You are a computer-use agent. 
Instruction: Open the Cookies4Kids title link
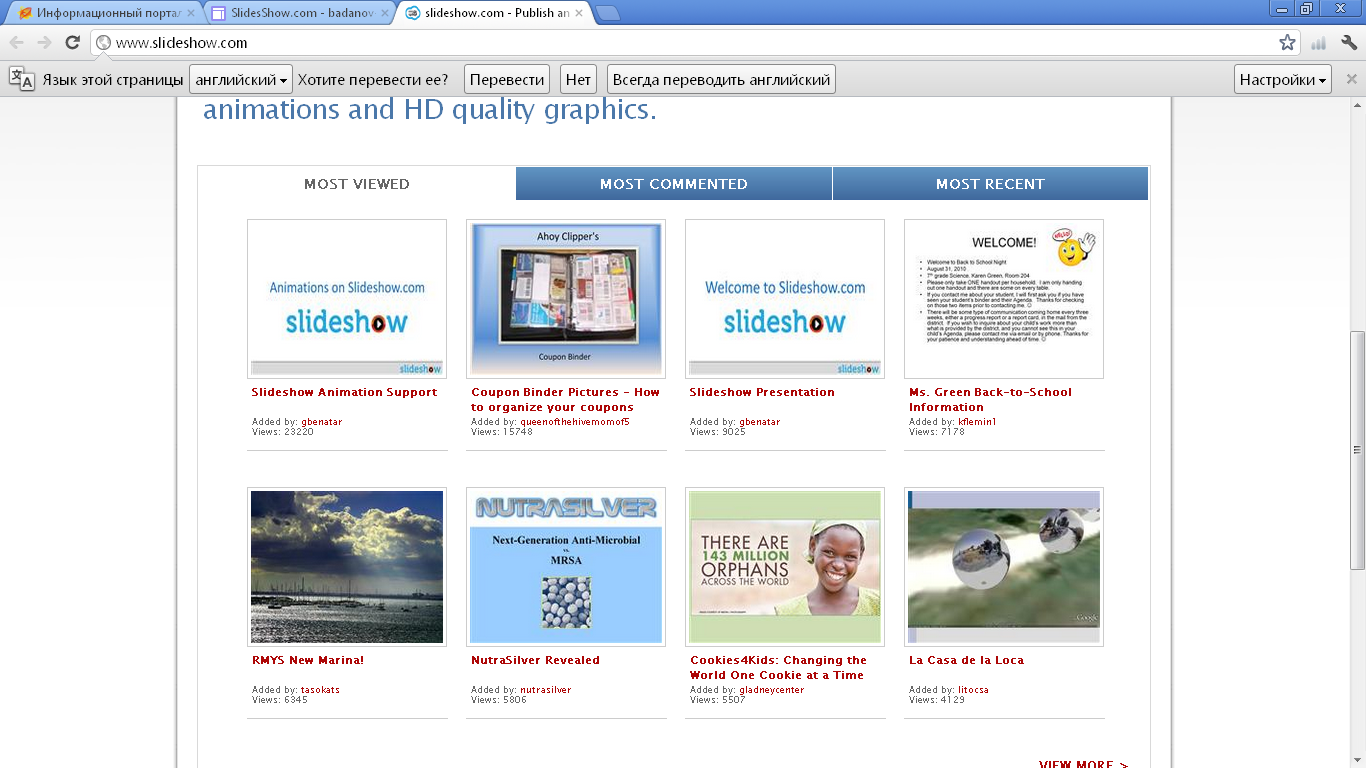pos(778,668)
